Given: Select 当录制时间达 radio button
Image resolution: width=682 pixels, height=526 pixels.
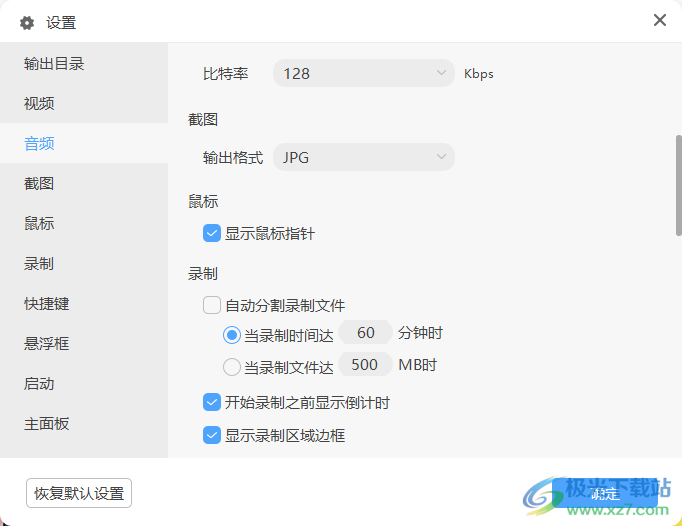Looking at the screenshot, I should [x=231, y=335].
